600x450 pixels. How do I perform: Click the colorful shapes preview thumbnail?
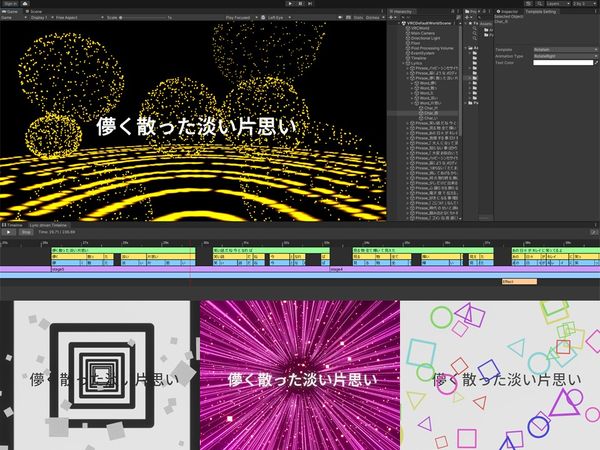point(500,375)
